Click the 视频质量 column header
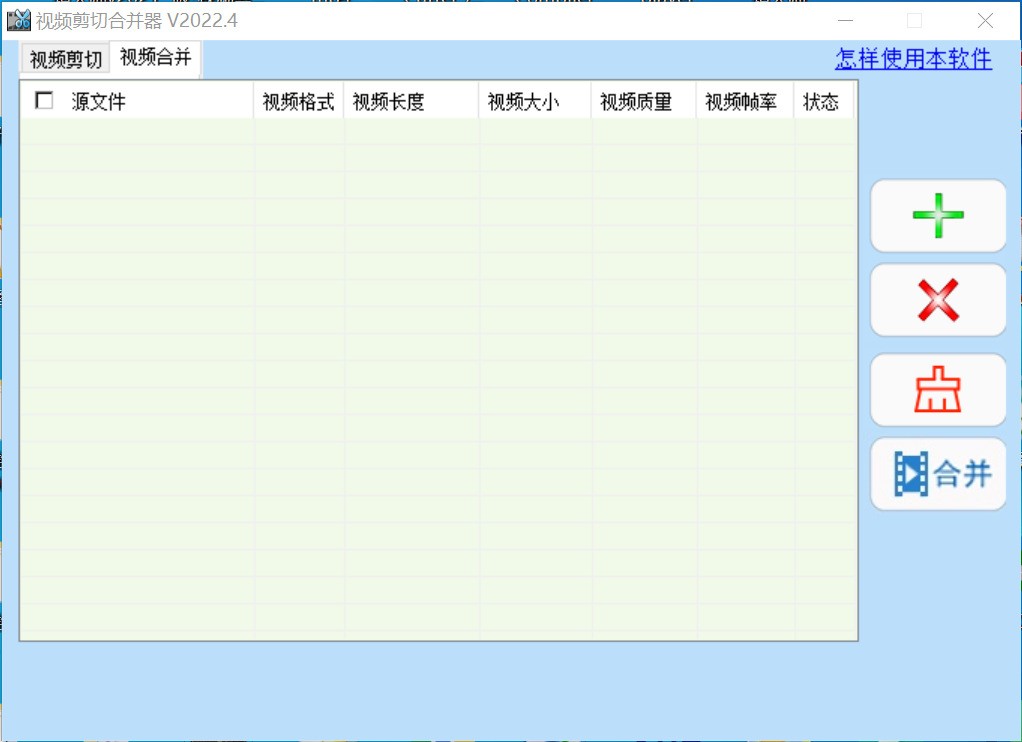Viewport: 1022px width, 742px height. (636, 102)
